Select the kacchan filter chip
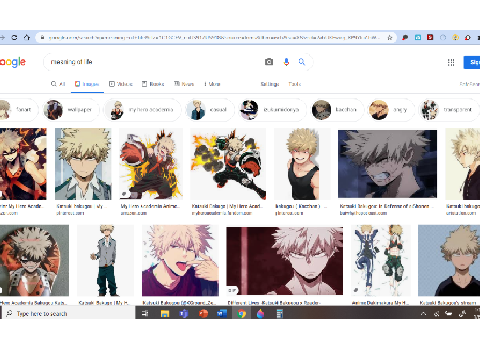 337,110
